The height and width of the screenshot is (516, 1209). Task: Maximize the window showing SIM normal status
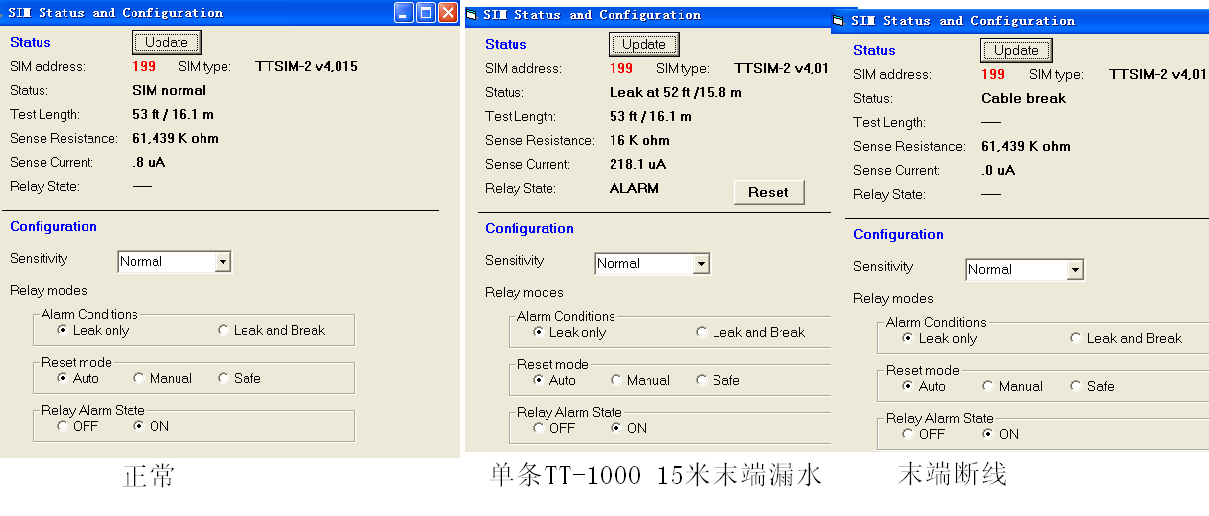point(426,13)
